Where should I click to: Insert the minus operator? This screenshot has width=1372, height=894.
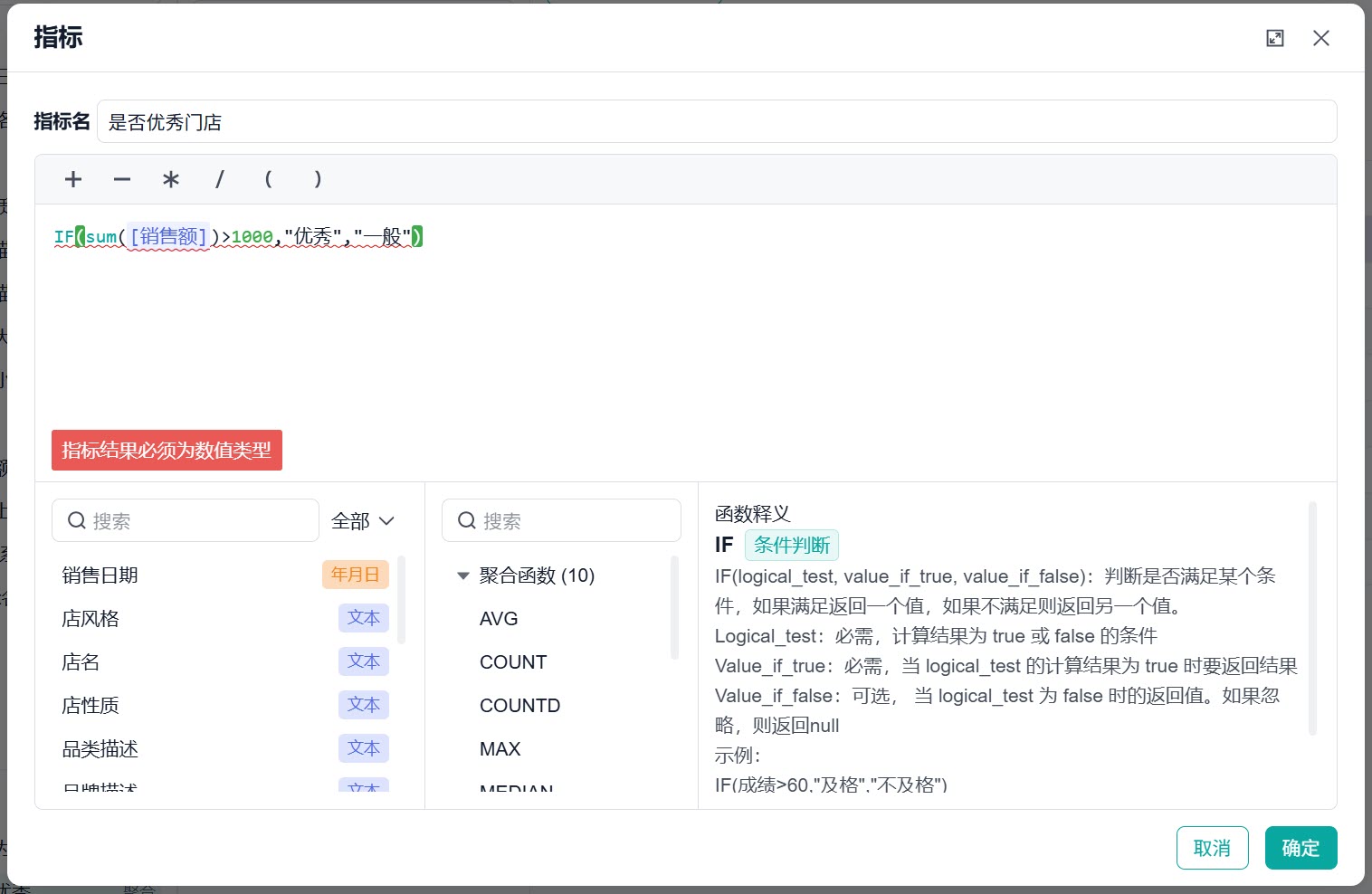pos(122,179)
